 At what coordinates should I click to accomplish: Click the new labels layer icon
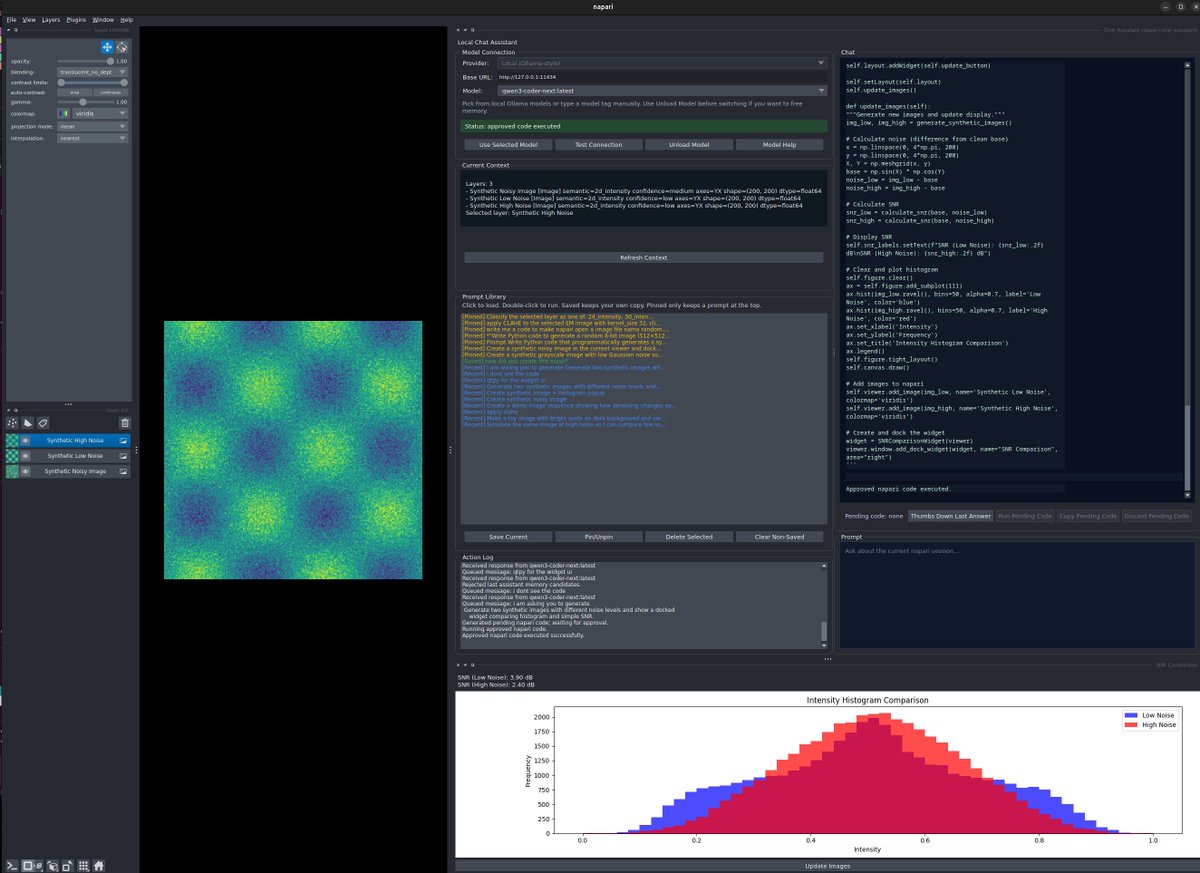43,423
